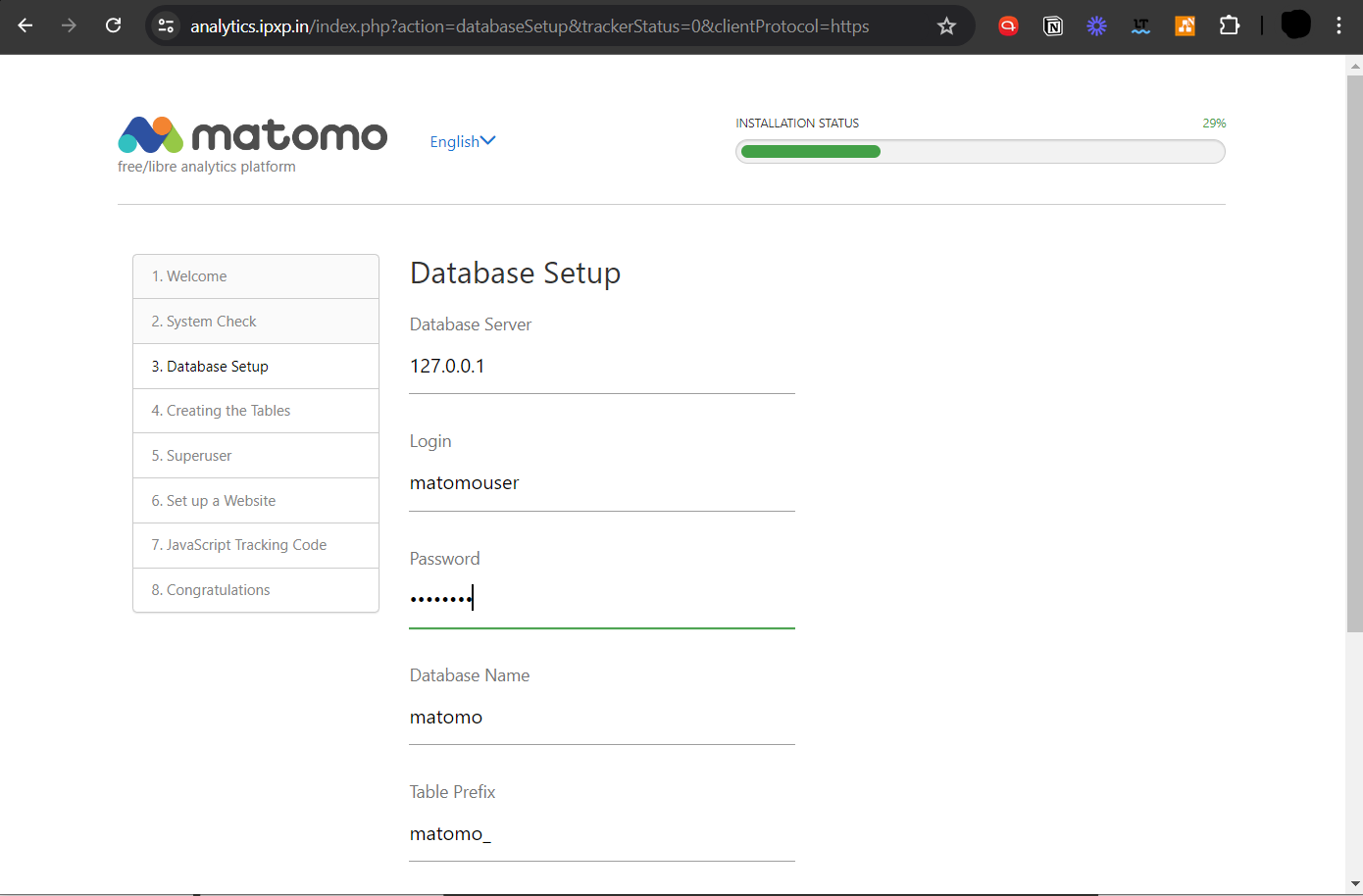Viewport: 1363px width, 896px height.
Task: Open the Notion extension icon
Action: coord(1053,26)
